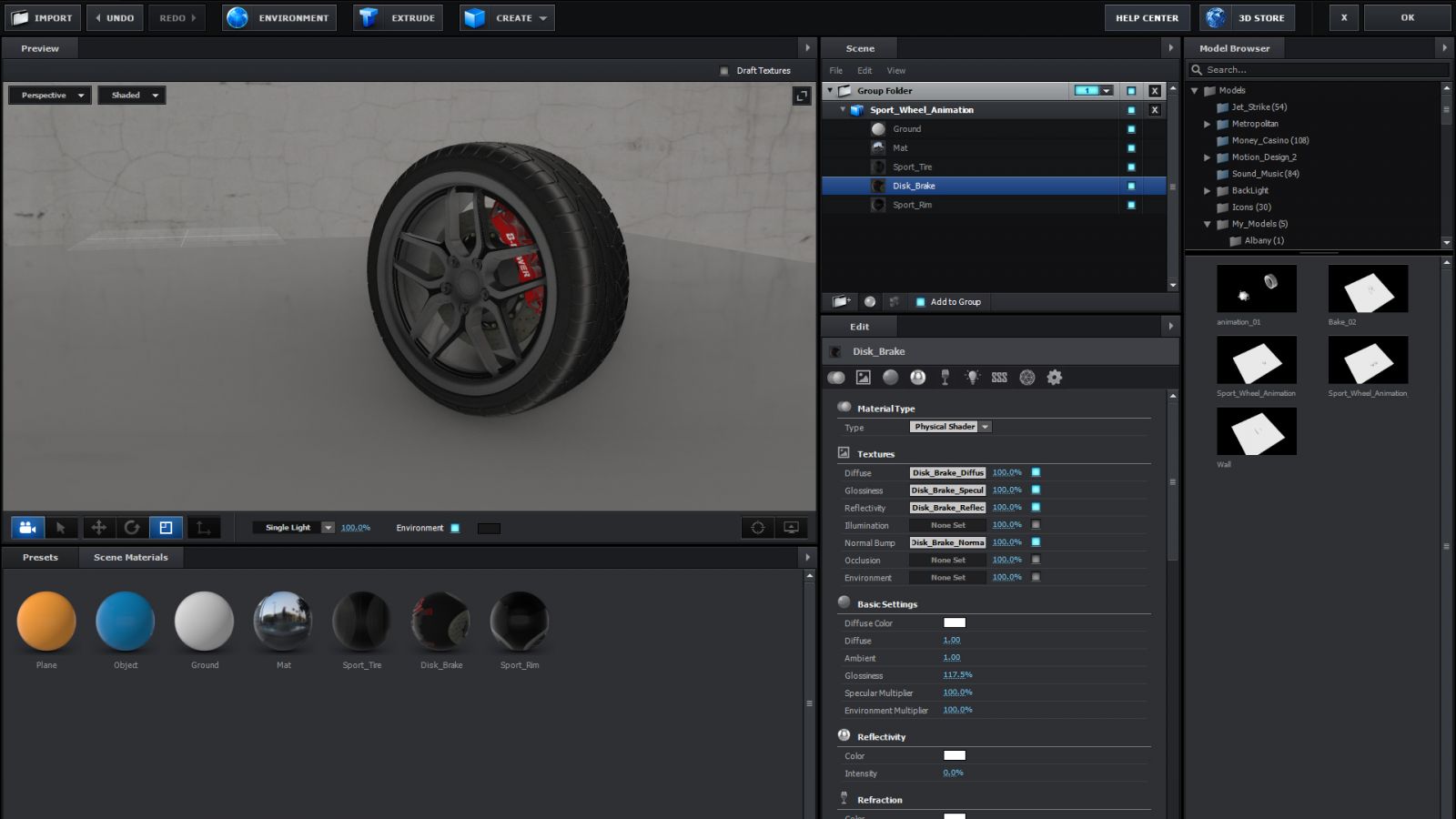The height and width of the screenshot is (819, 1456).
Task: Select the camera tool in the preview toolbar
Action: [x=27, y=528]
